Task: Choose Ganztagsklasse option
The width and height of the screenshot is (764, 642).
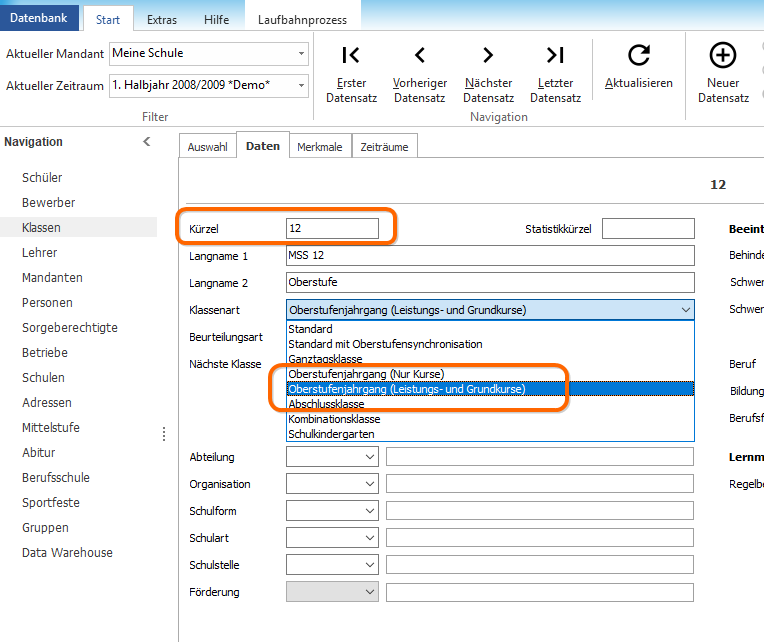Action: coord(490,359)
